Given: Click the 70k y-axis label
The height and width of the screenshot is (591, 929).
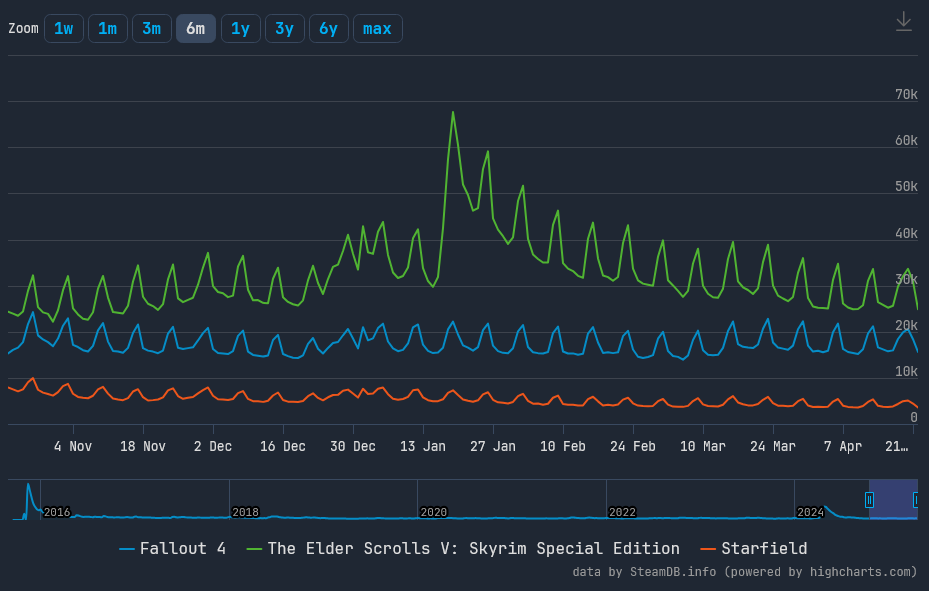Looking at the screenshot, I should 906,95.
